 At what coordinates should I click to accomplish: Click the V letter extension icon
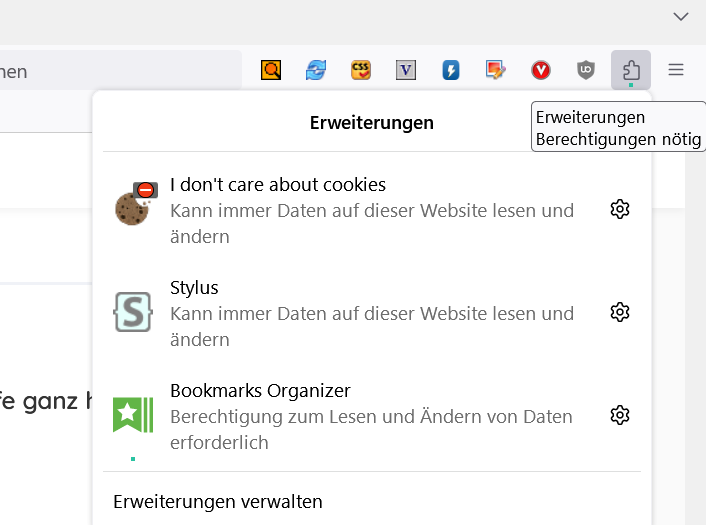coord(406,70)
